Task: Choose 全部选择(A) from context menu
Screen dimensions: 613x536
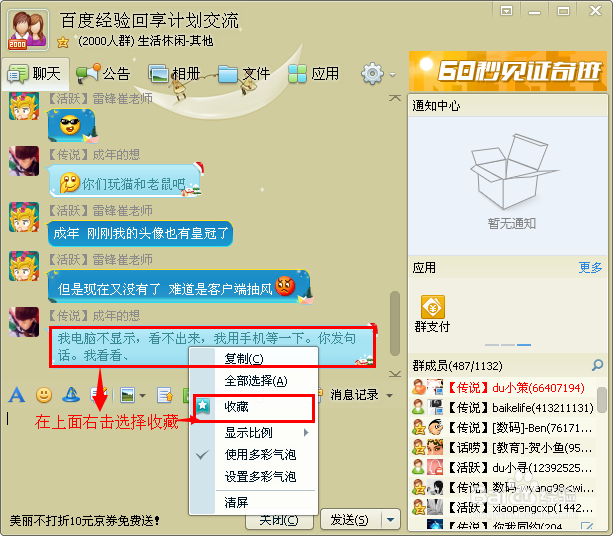Action: 256,380
